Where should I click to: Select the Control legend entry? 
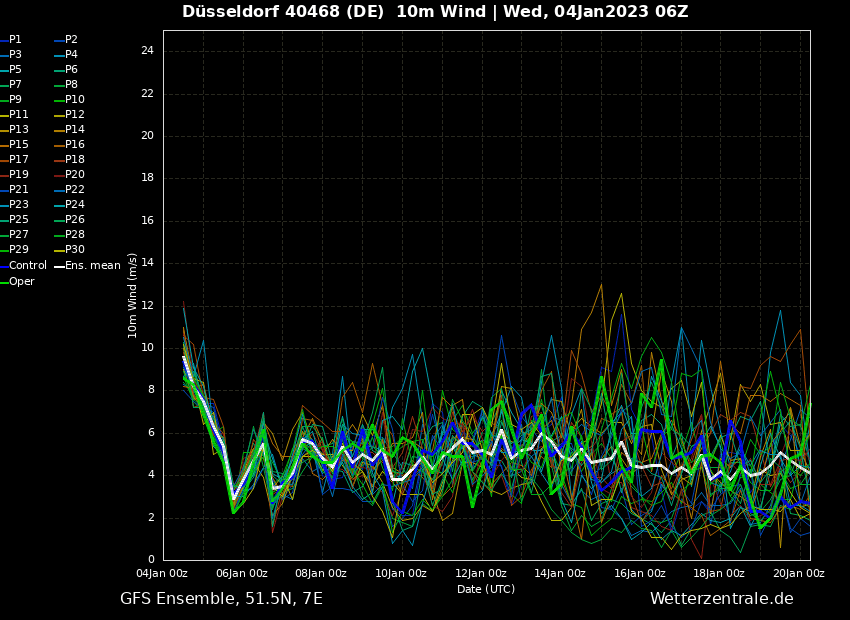click(x=27, y=266)
